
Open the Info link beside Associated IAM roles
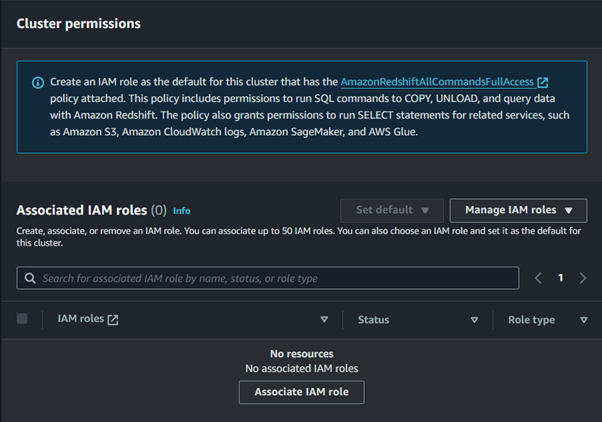pyautogui.click(x=182, y=211)
